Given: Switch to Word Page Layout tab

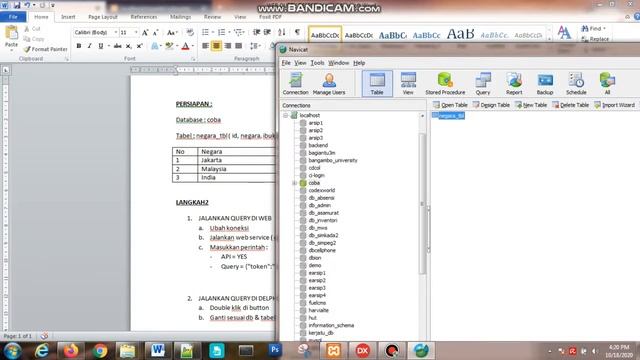Looking at the screenshot, I should point(102,17).
